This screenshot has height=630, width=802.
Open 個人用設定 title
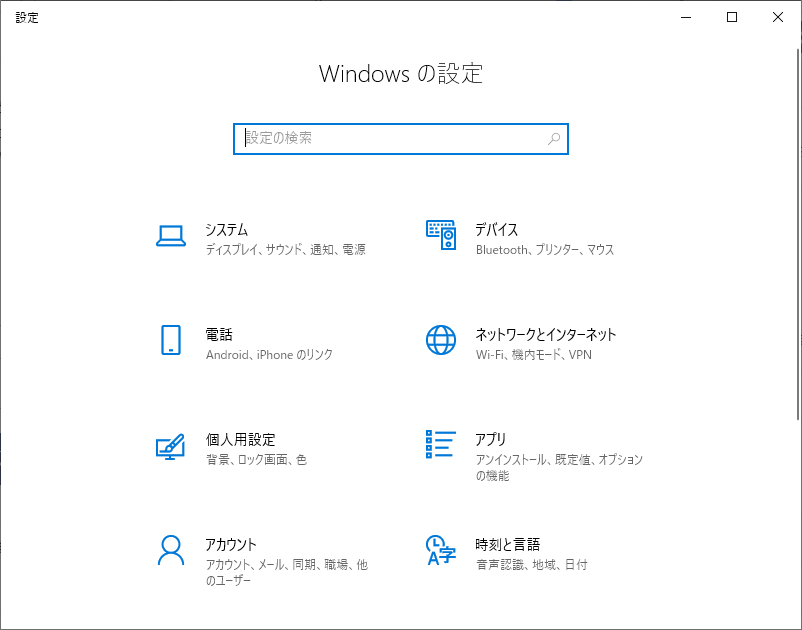click(x=240, y=439)
